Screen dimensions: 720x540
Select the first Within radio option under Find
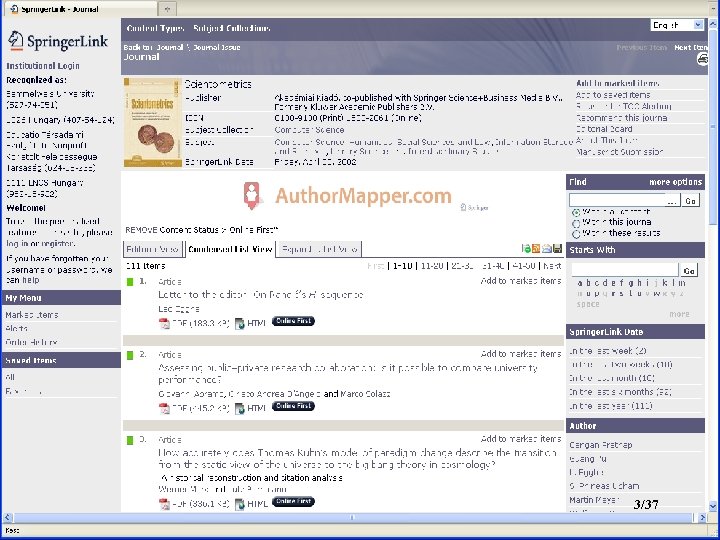point(576,213)
